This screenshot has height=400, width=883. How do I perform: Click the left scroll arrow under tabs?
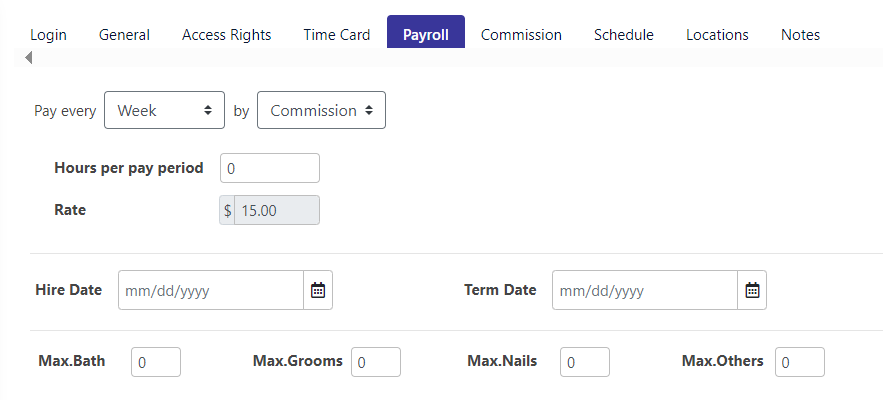(29, 57)
